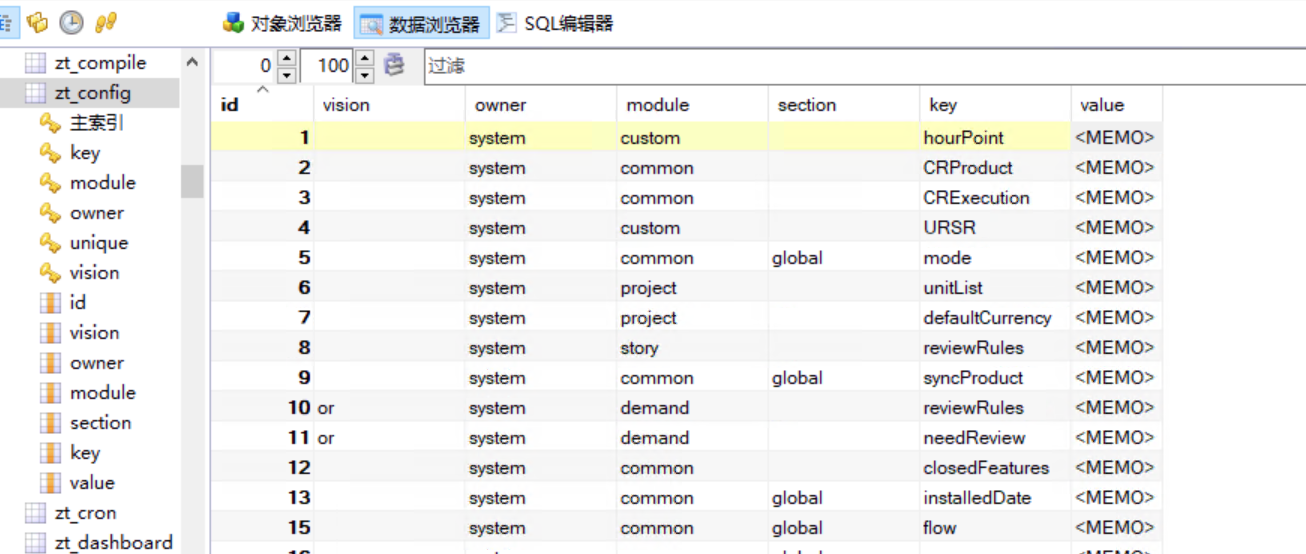Viewport: 1306px width, 554px height.
Task: Increase the row limit 100 with up arrow
Action: pyautogui.click(x=365, y=59)
